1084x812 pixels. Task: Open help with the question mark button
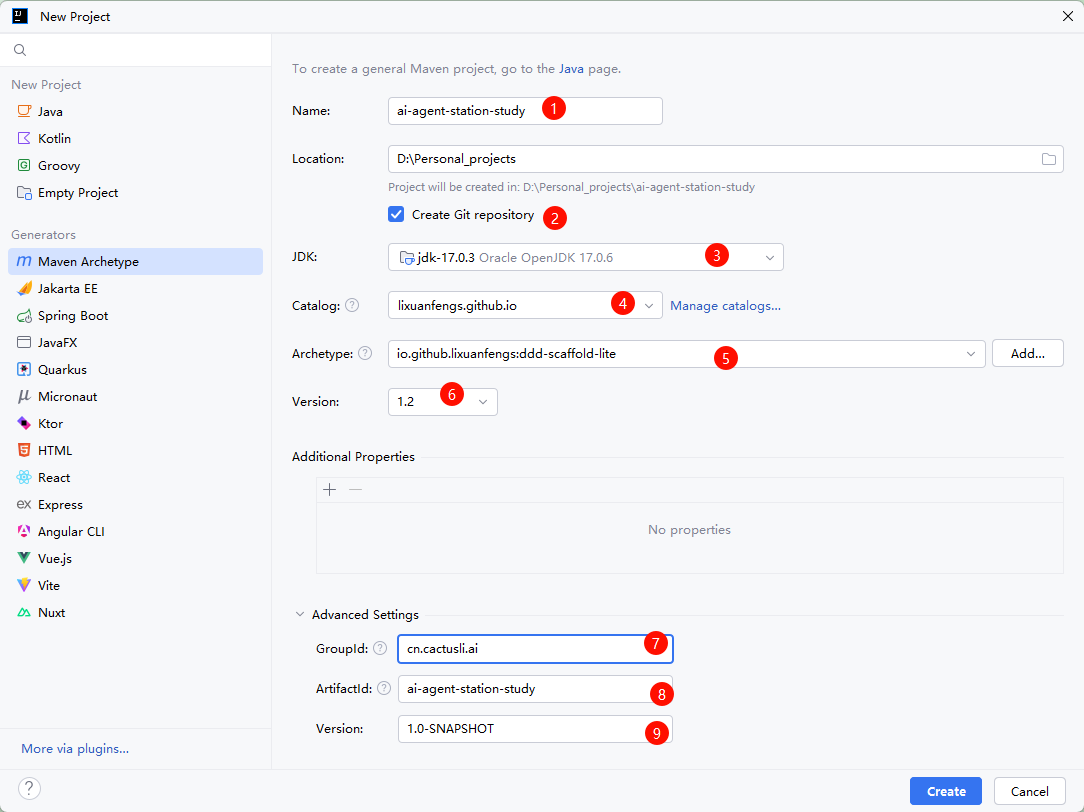30,788
